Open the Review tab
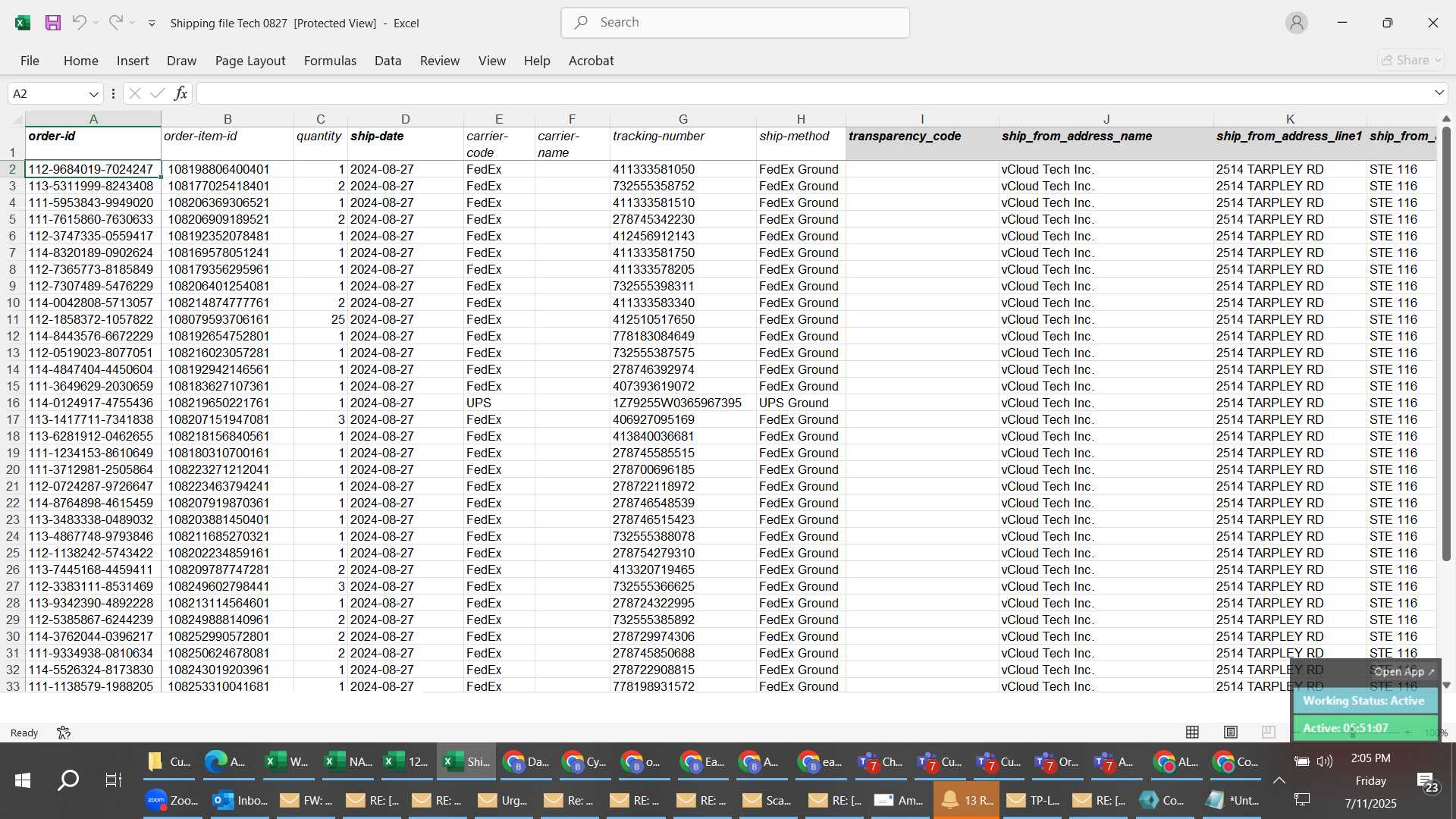Image resolution: width=1456 pixels, height=819 pixels. (x=440, y=61)
